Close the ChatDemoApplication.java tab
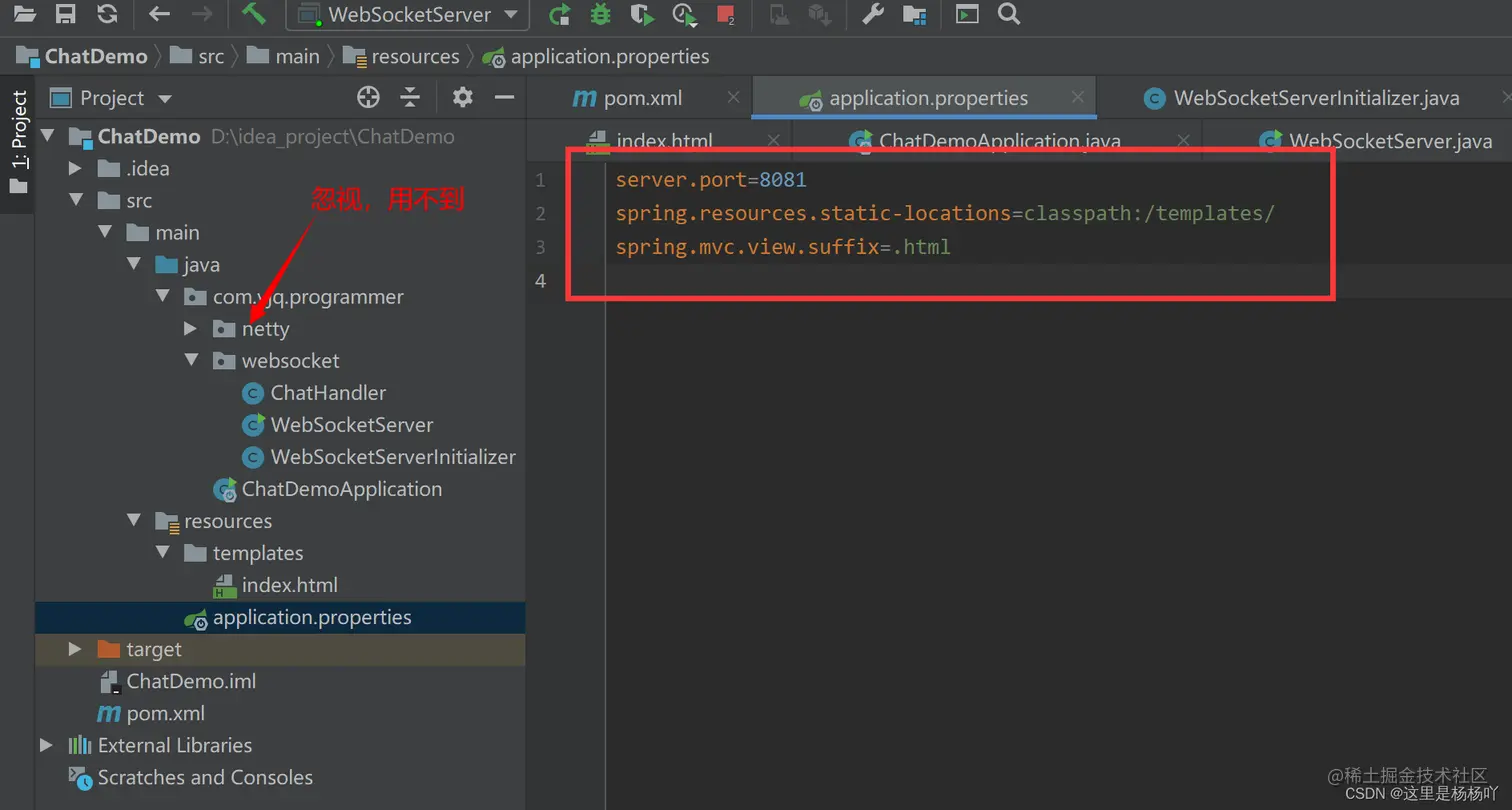 [x=1184, y=140]
